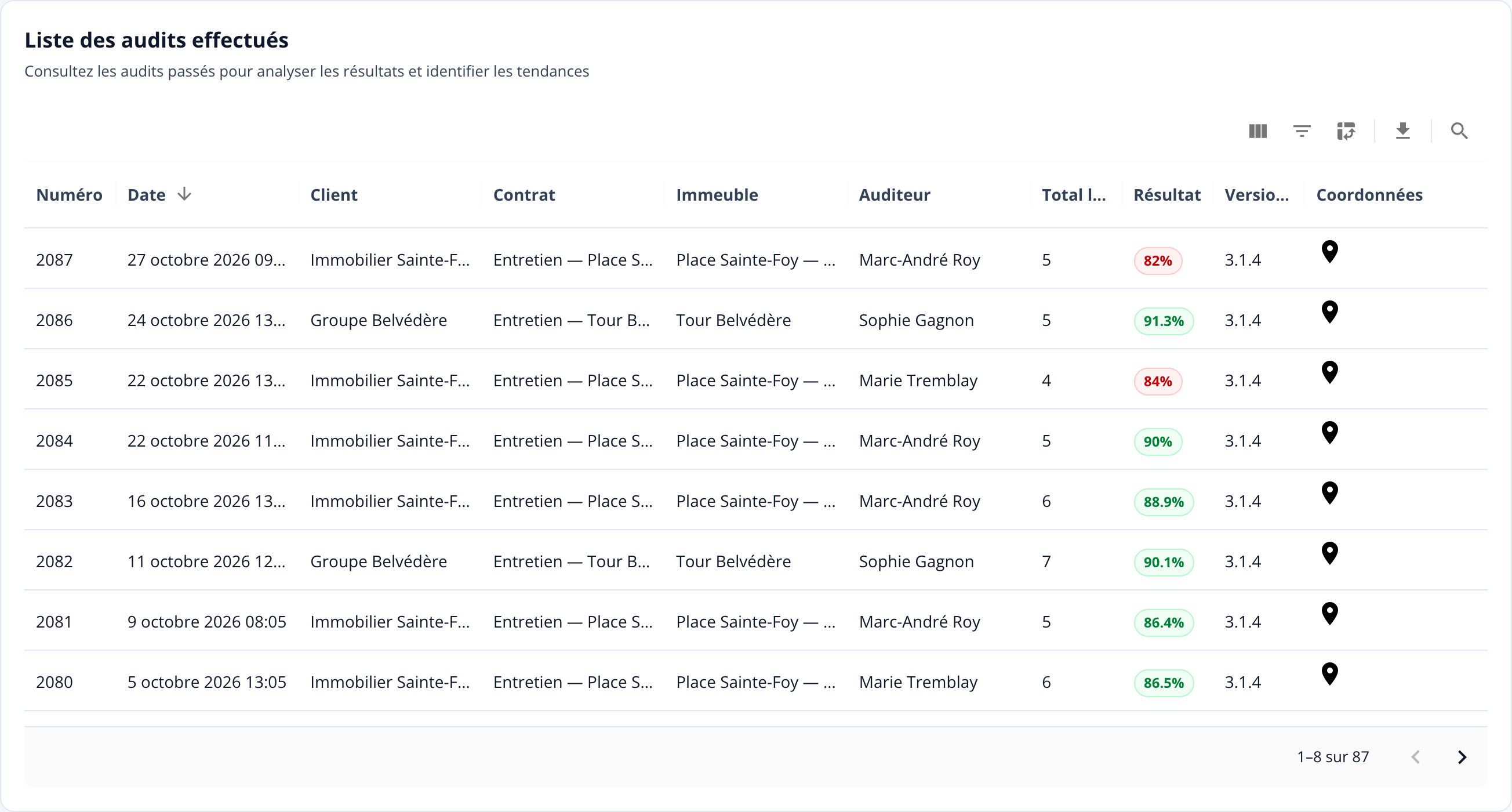Open the filter list icon
The width and height of the screenshot is (1512, 812).
[1302, 131]
